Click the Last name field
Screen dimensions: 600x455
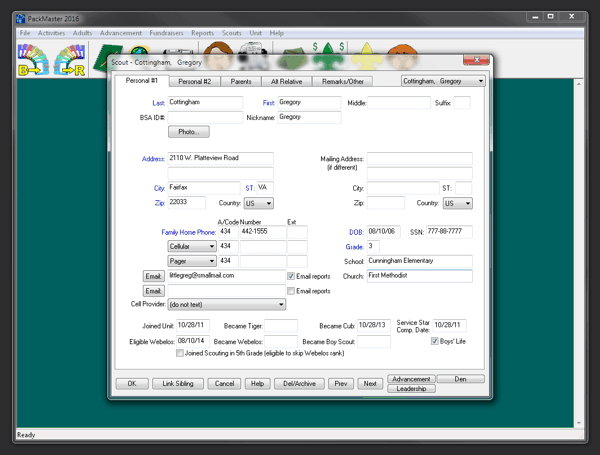pos(205,103)
